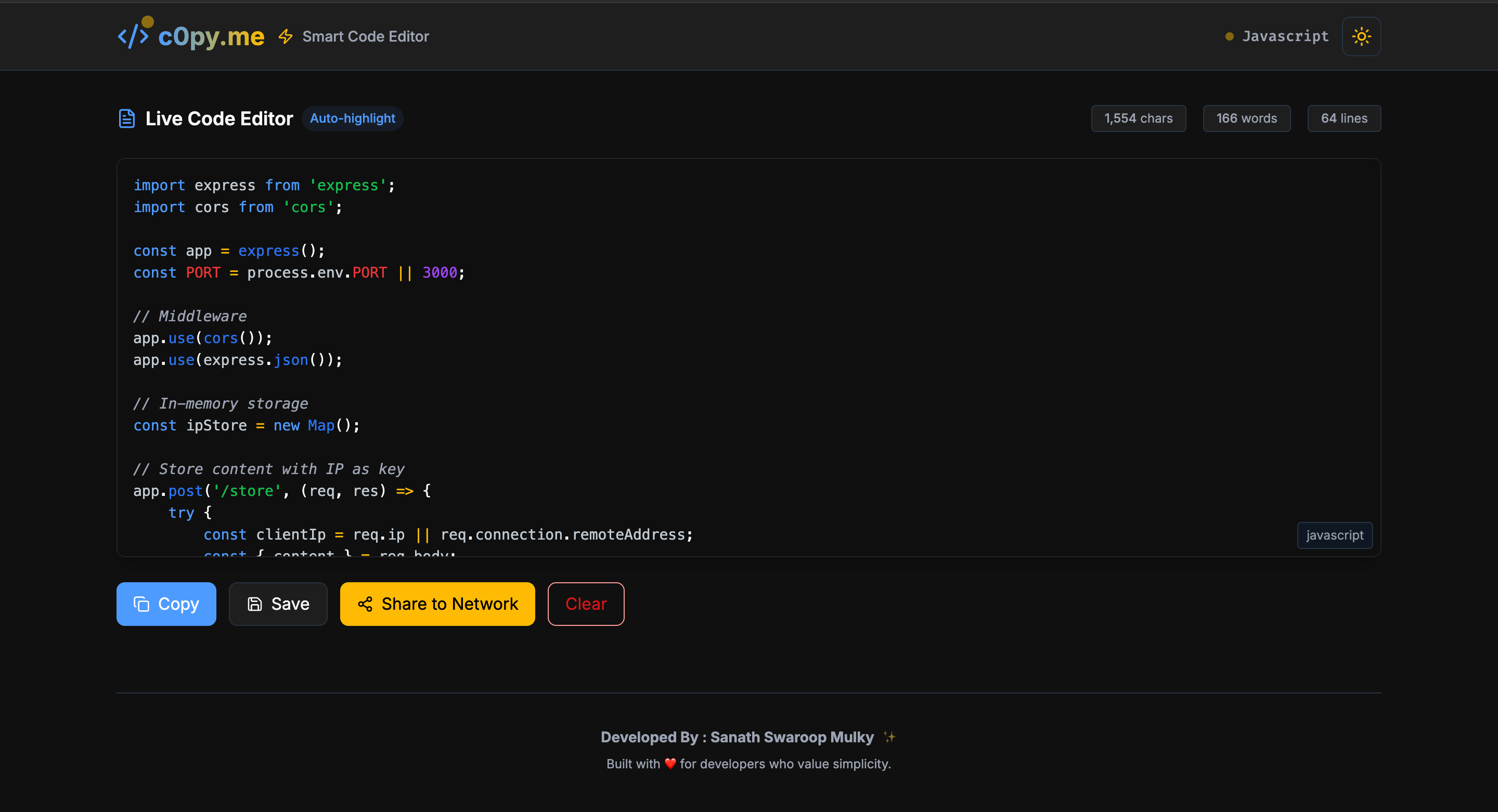Click the document icon beside Live Code Editor
Viewport: 1498px width, 812px height.
pyautogui.click(x=127, y=119)
